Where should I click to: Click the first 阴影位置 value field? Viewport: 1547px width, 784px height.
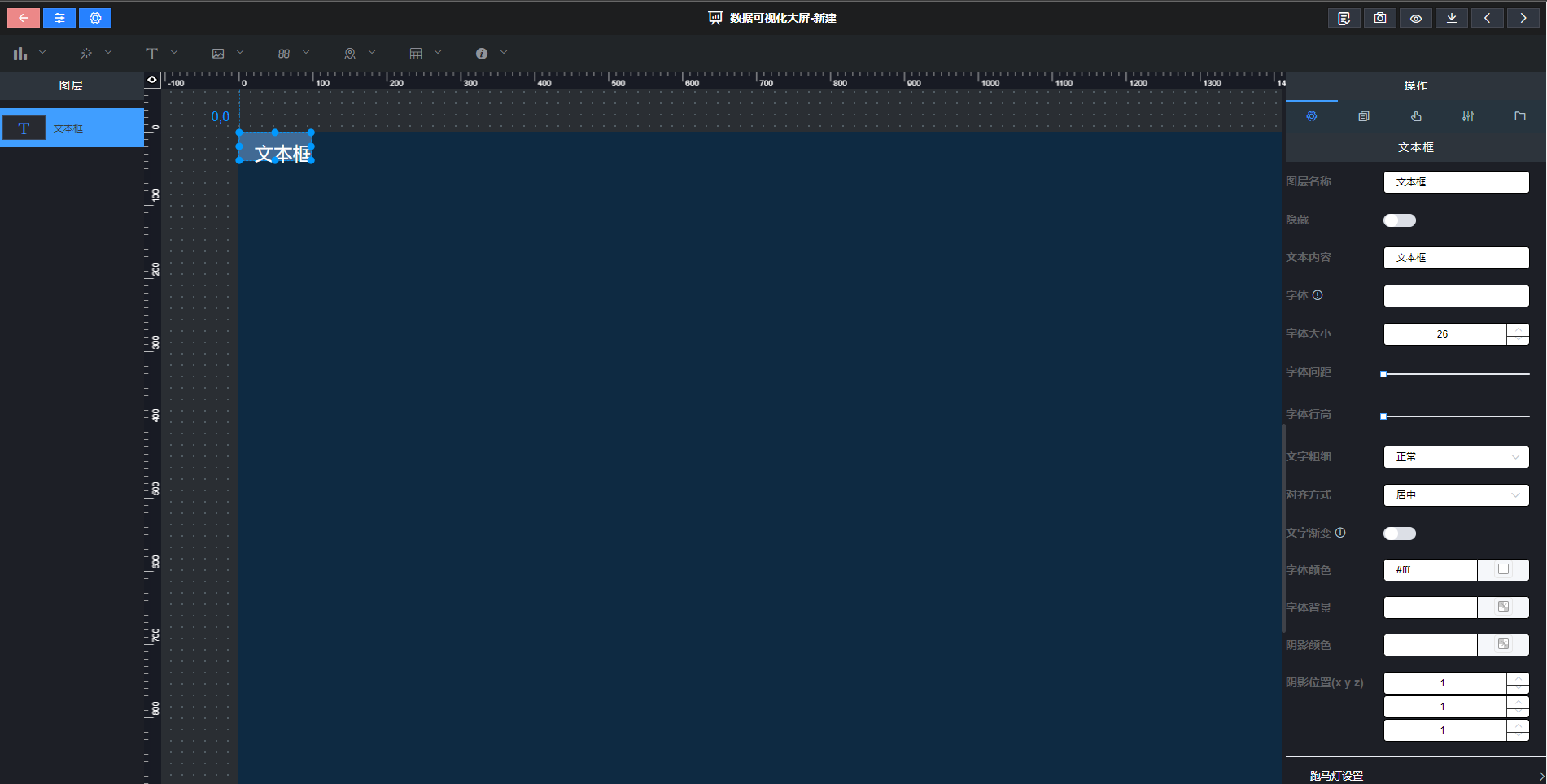(x=1444, y=683)
